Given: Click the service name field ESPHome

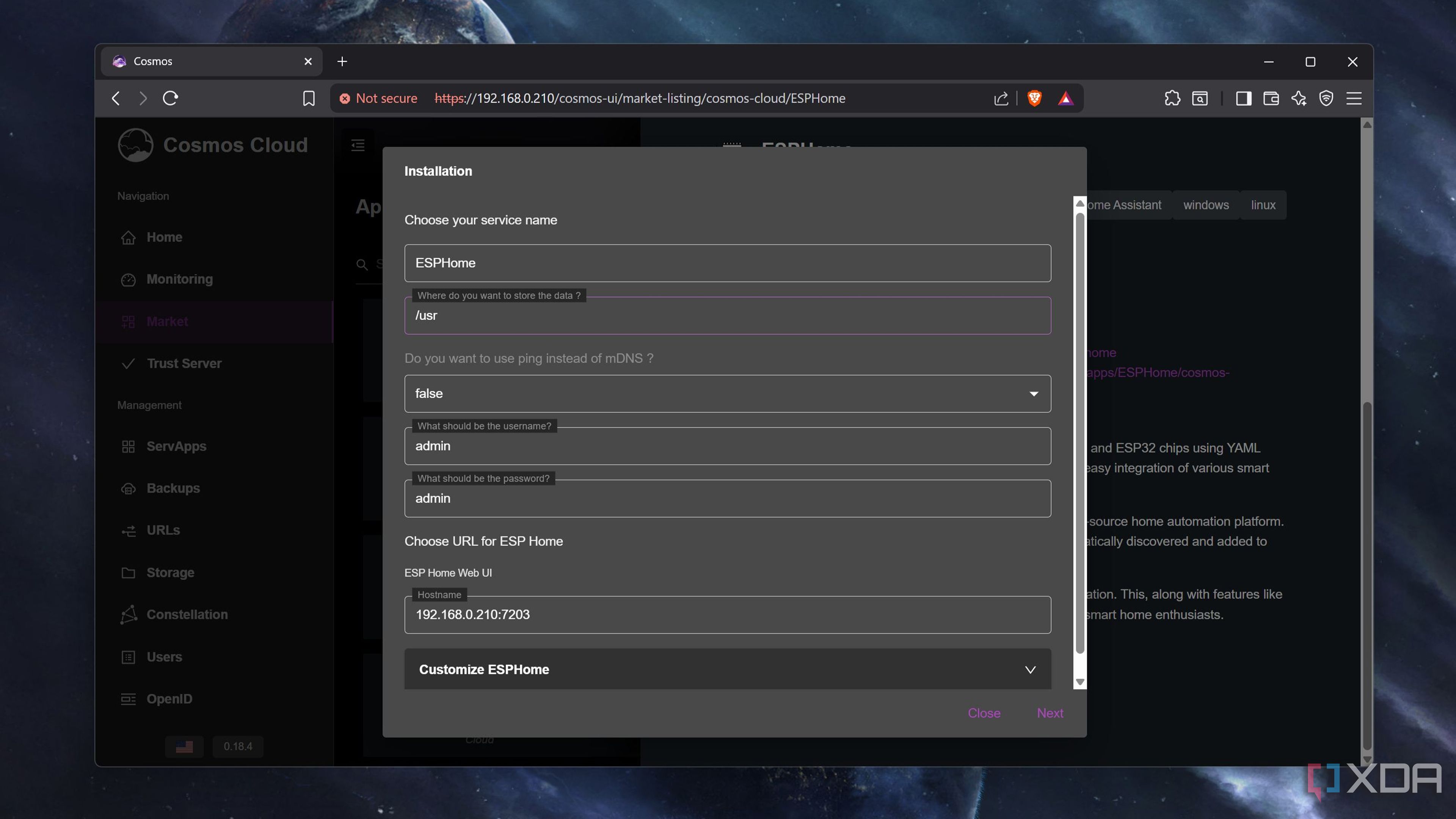Looking at the screenshot, I should [x=728, y=263].
